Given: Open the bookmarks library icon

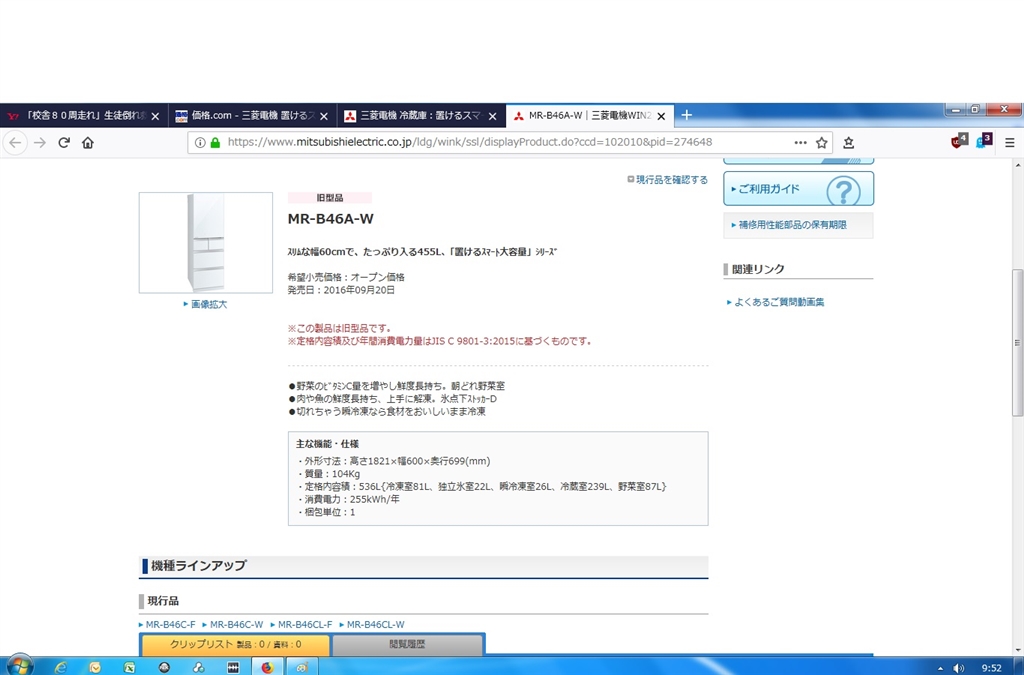Looking at the screenshot, I should click(848, 142).
